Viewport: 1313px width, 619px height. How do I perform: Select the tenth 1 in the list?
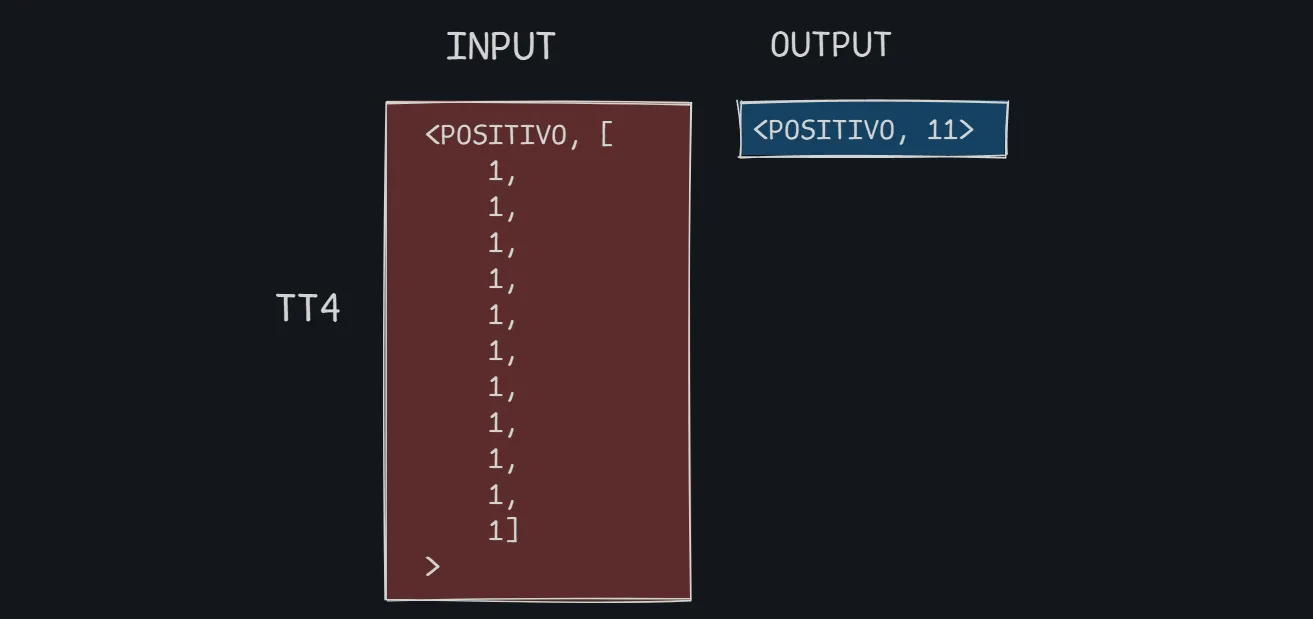(x=495, y=496)
